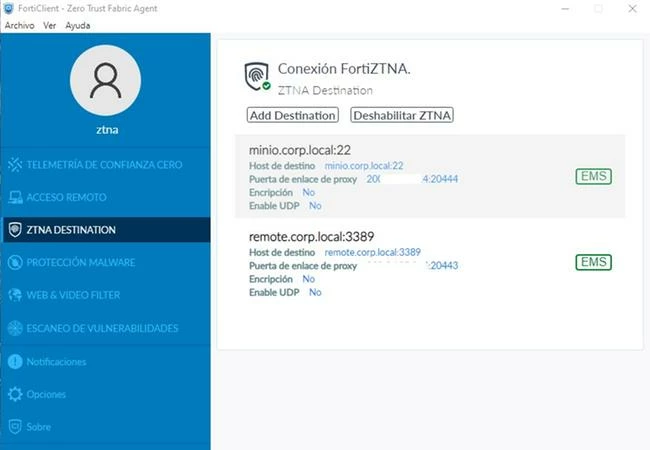
Task: Click the ZTNA Destination shield icon in sidebar
Action: (x=15, y=230)
